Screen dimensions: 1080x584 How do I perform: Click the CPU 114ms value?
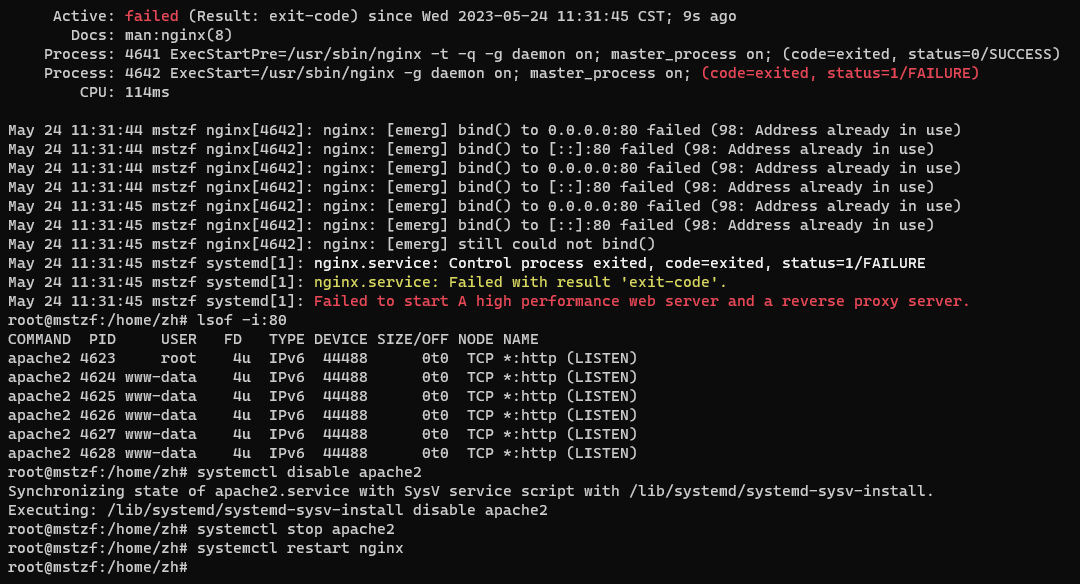pos(147,92)
